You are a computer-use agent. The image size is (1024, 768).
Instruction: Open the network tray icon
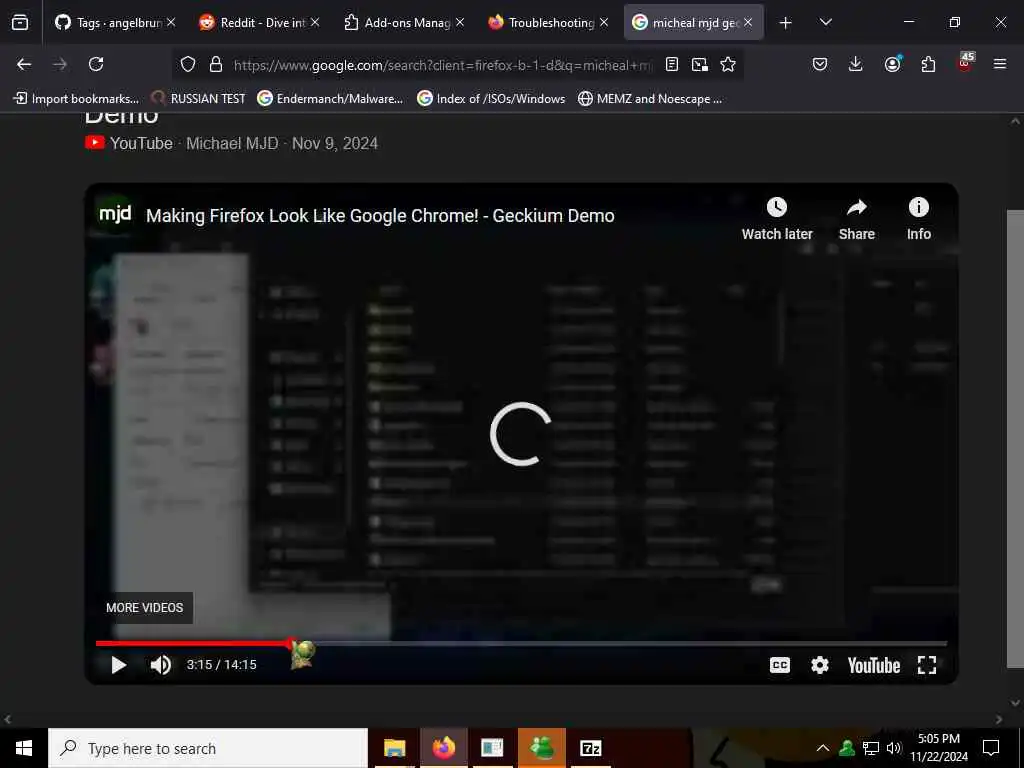(871, 748)
